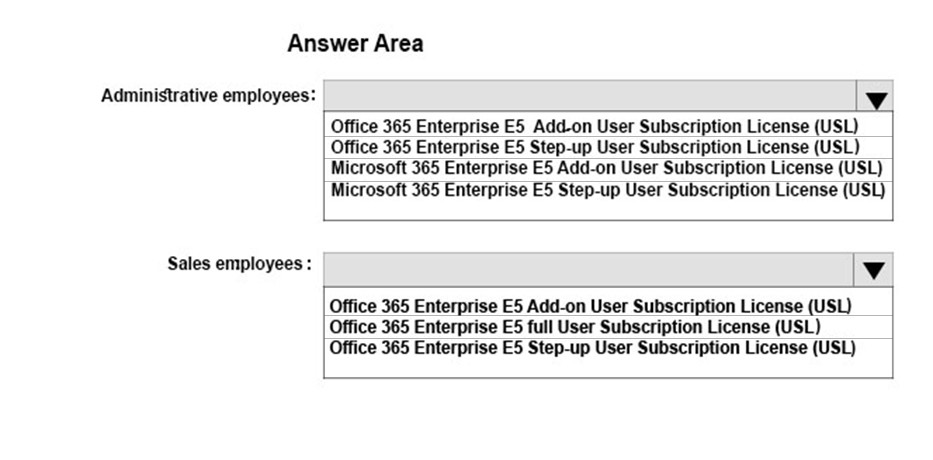Expand the Administrative employees dropdown arrow
Image resolution: width=933 pixels, height=460 pixels.
tap(875, 96)
